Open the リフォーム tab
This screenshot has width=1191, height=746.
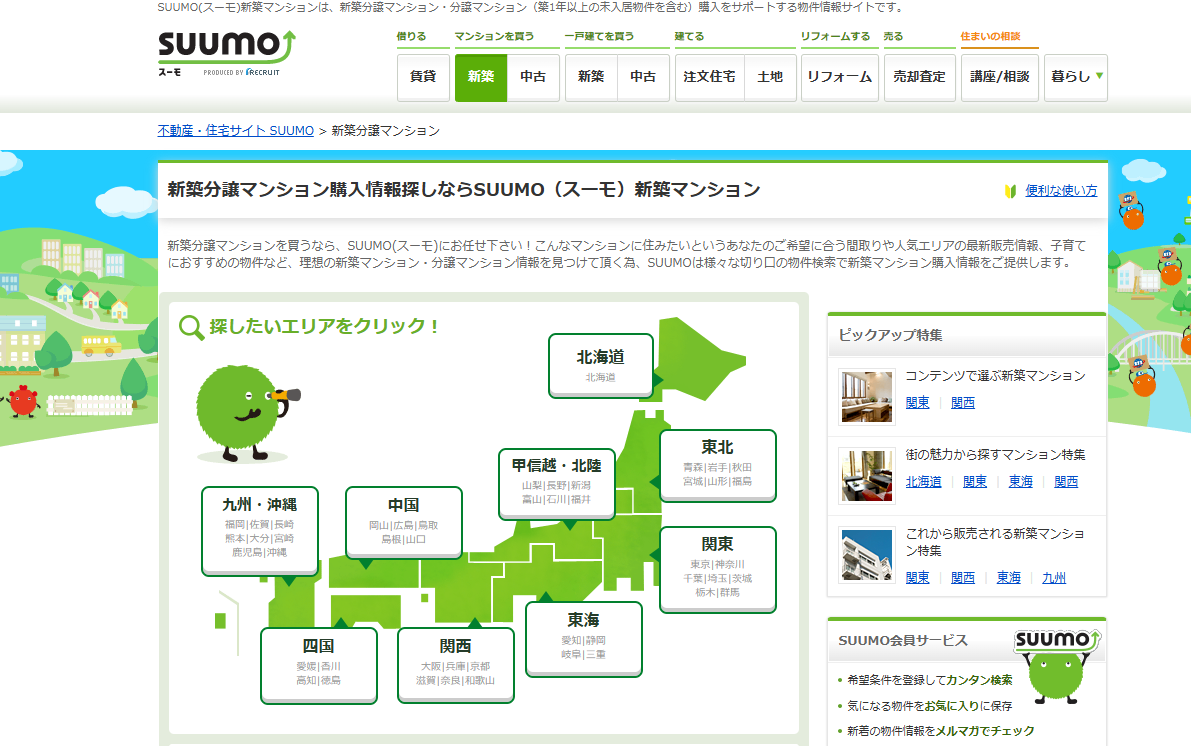[x=839, y=77]
